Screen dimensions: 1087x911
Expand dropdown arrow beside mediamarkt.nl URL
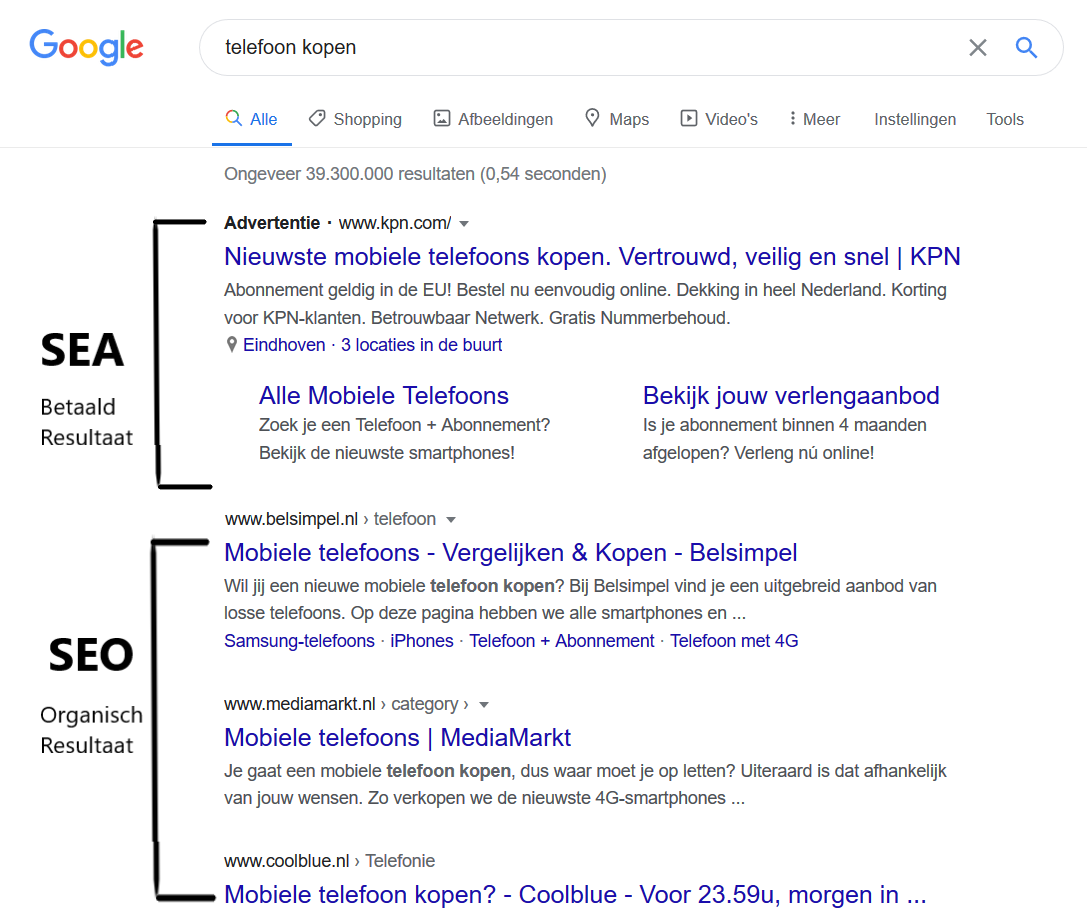[x=484, y=705]
